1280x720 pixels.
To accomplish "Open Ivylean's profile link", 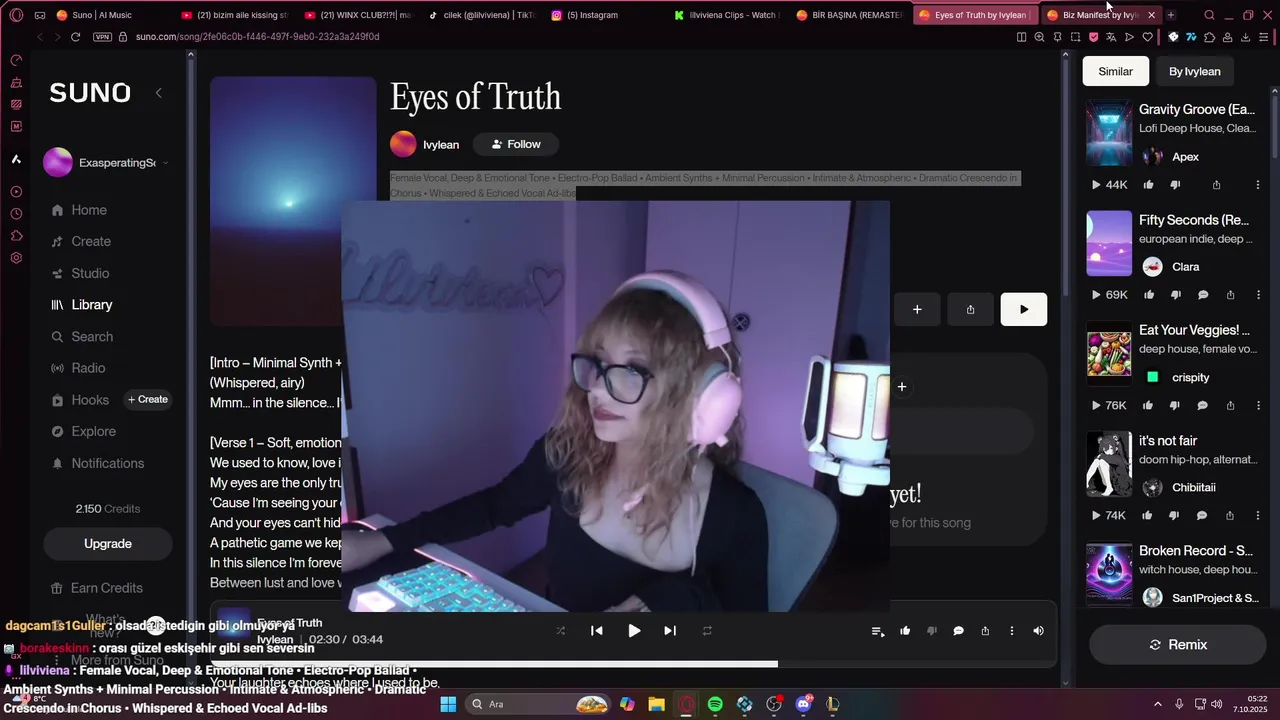I will 441,145.
